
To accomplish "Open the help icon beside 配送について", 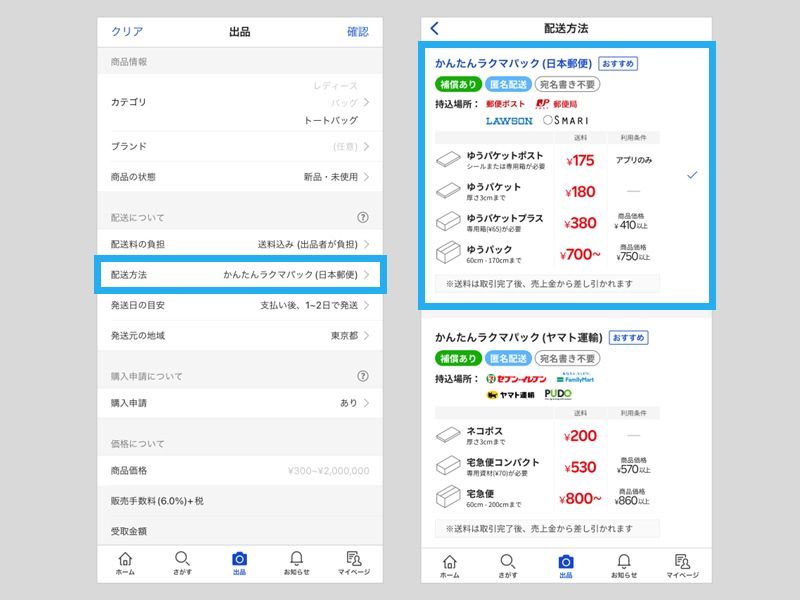I will pos(363,217).
